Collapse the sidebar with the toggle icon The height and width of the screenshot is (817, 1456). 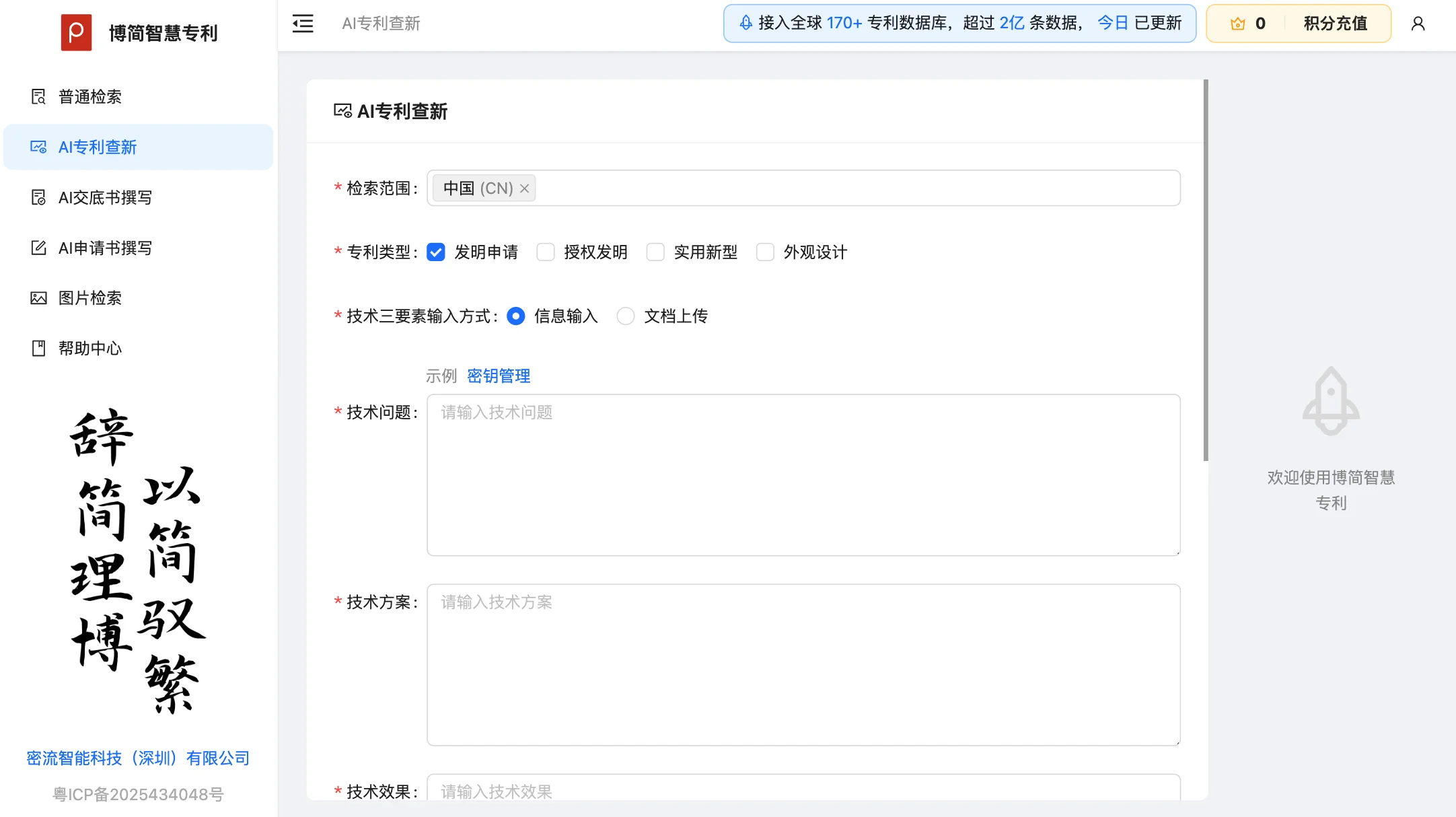302,23
